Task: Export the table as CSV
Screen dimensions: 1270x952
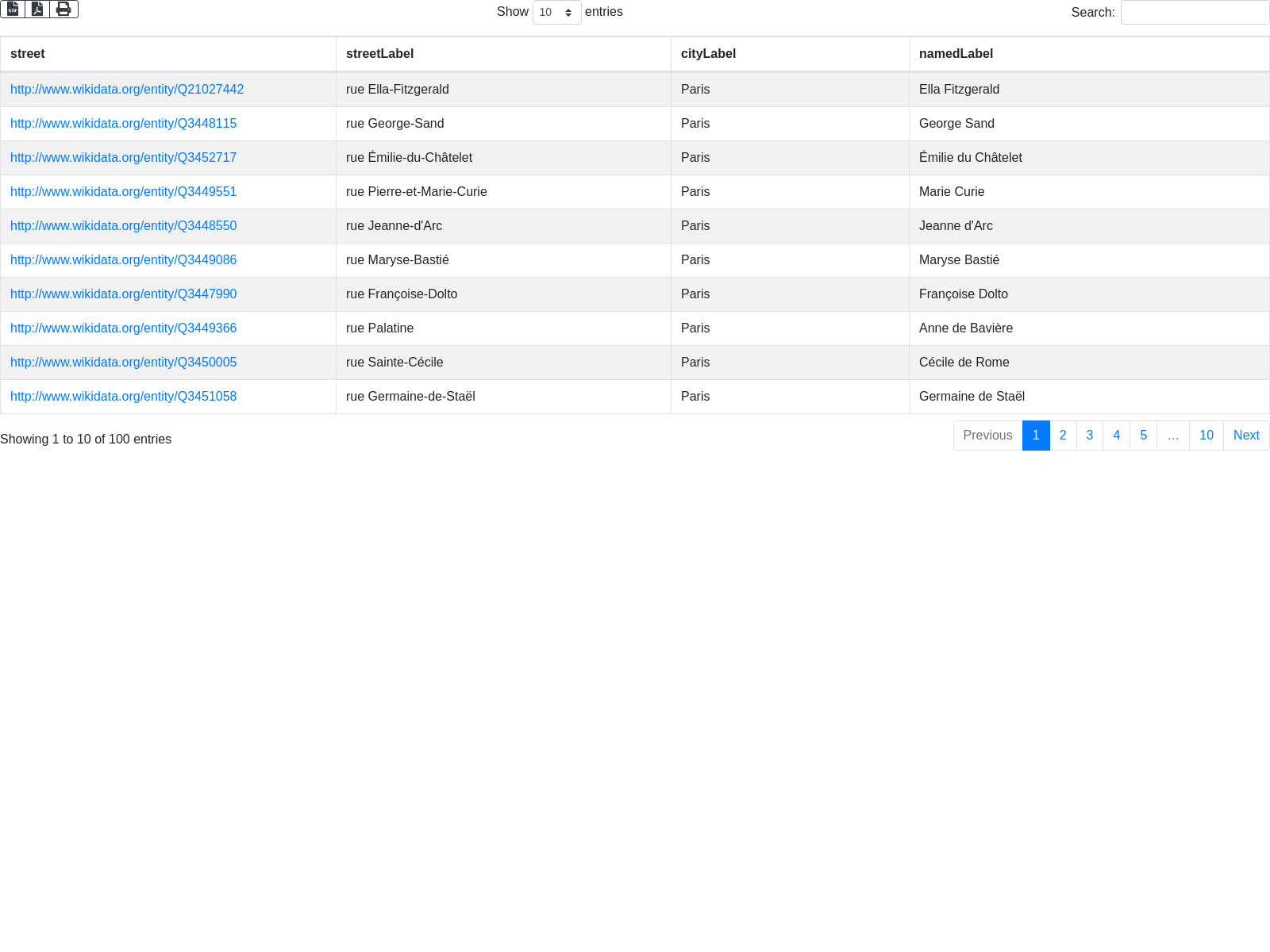Action: click(13, 9)
